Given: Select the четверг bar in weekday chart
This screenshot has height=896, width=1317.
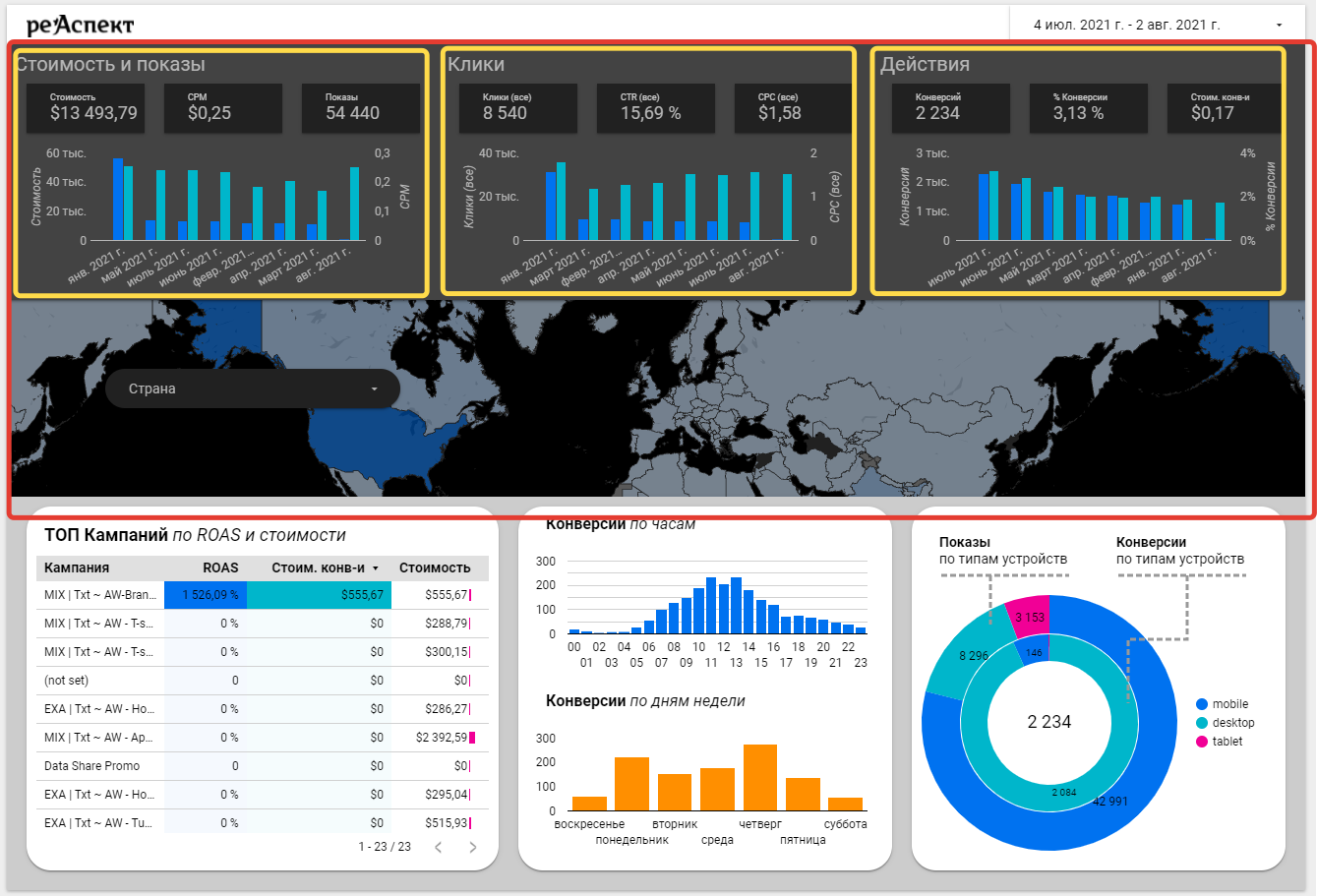Looking at the screenshot, I should pos(760,777).
